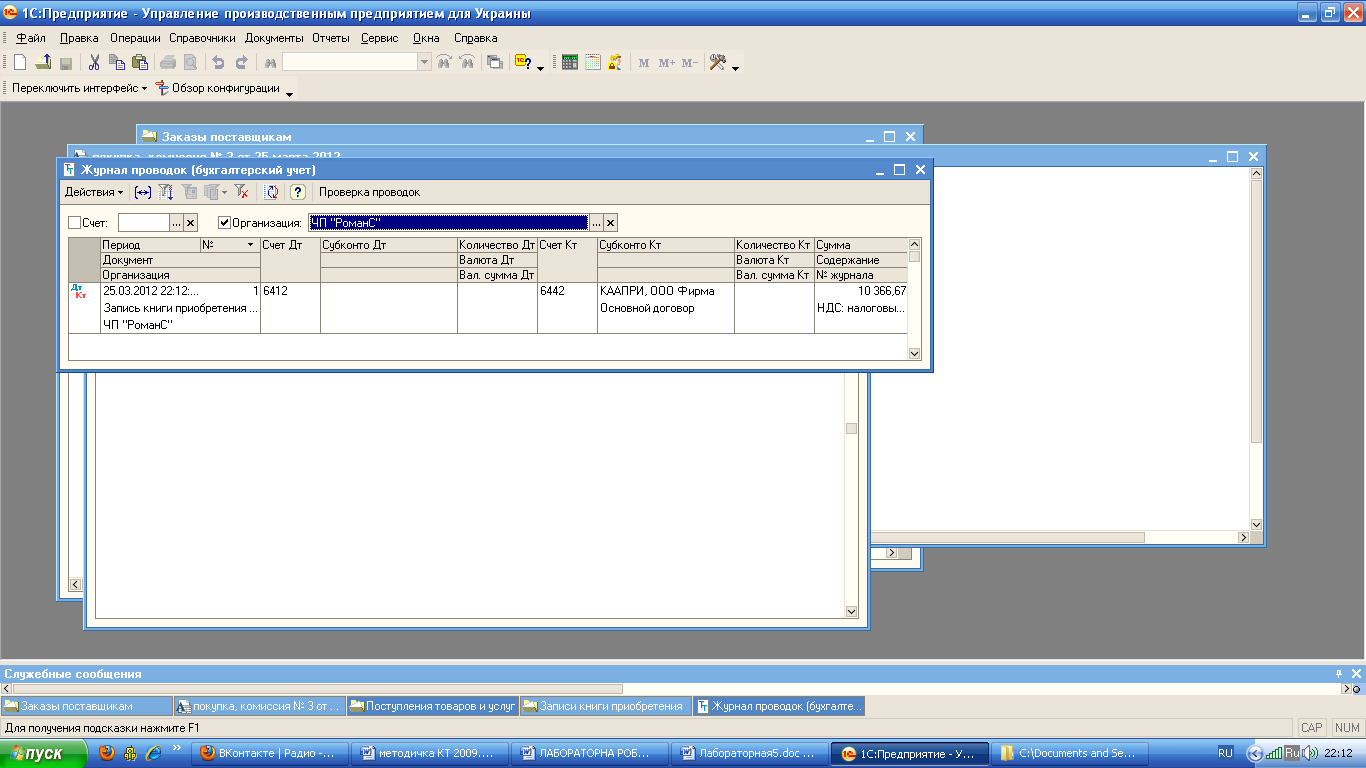Click the Организация field containing ЧП "РоманС"
The height and width of the screenshot is (768, 1366).
[x=448, y=223]
